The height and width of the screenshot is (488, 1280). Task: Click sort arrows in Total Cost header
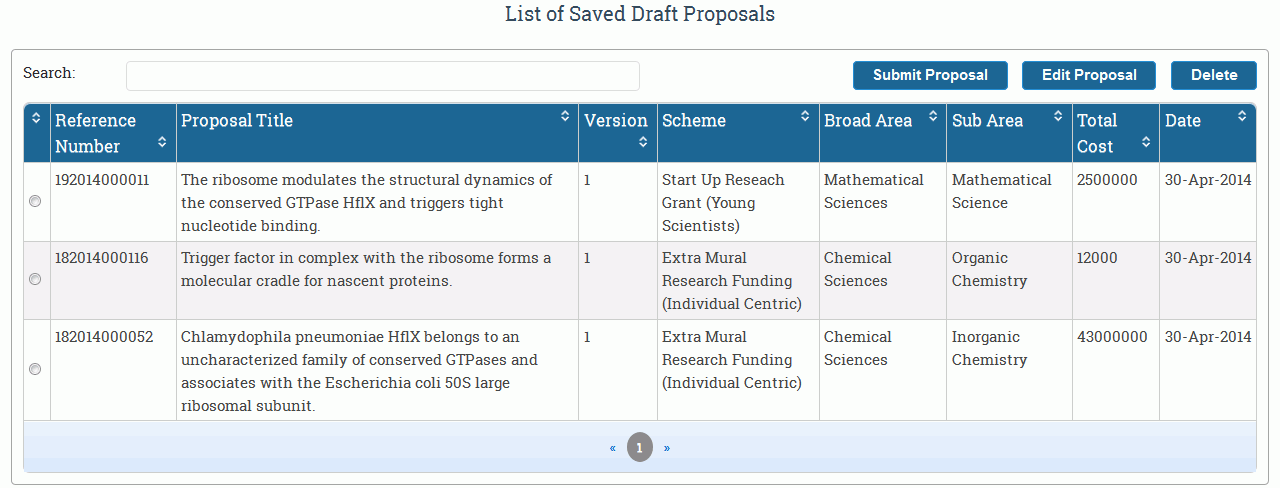coord(1146,143)
